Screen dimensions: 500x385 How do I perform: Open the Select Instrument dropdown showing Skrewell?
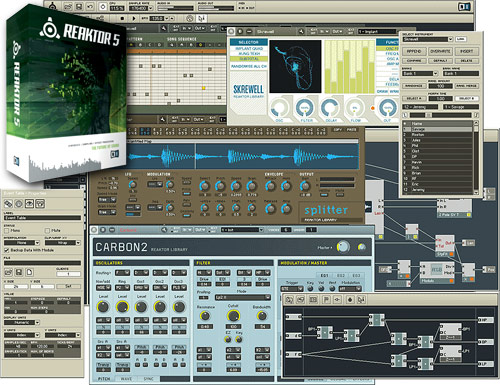click(x=428, y=39)
